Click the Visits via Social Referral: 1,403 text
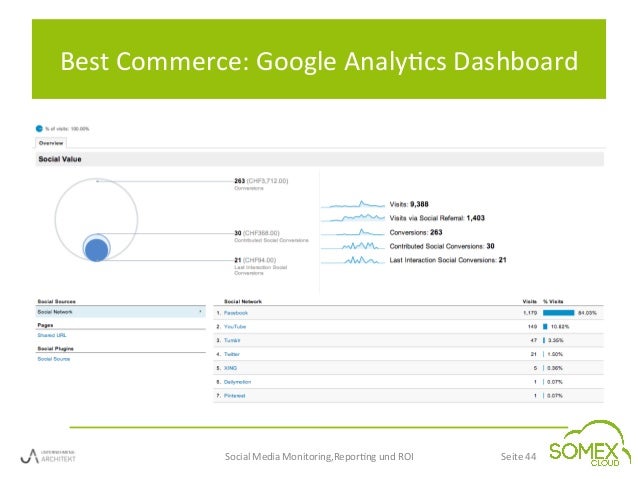This screenshot has height=479, width=638. coord(437,218)
